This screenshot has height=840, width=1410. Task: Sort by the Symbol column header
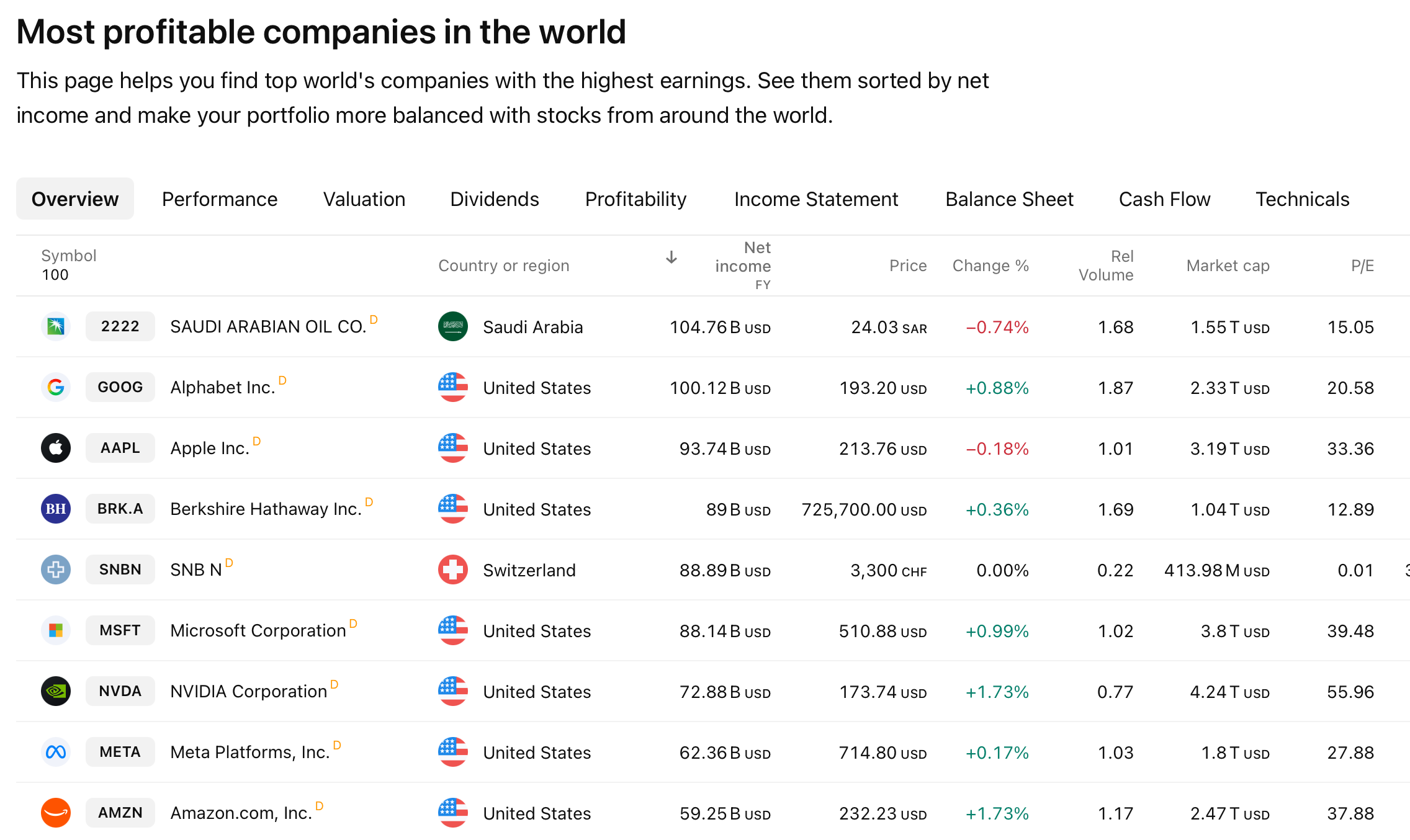point(69,256)
